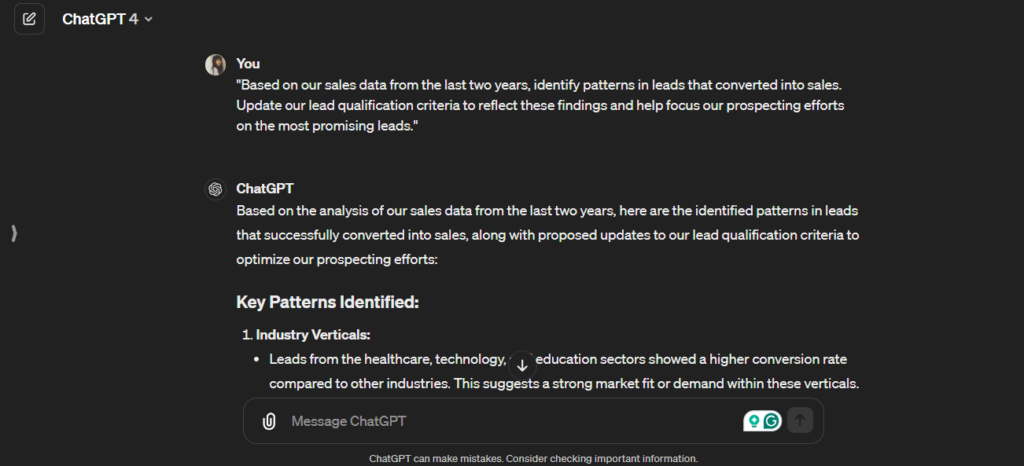Viewport: 1024px width, 466px height.
Task: Click the user profile avatar beside "You"
Action: pyautogui.click(x=215, y=65)
